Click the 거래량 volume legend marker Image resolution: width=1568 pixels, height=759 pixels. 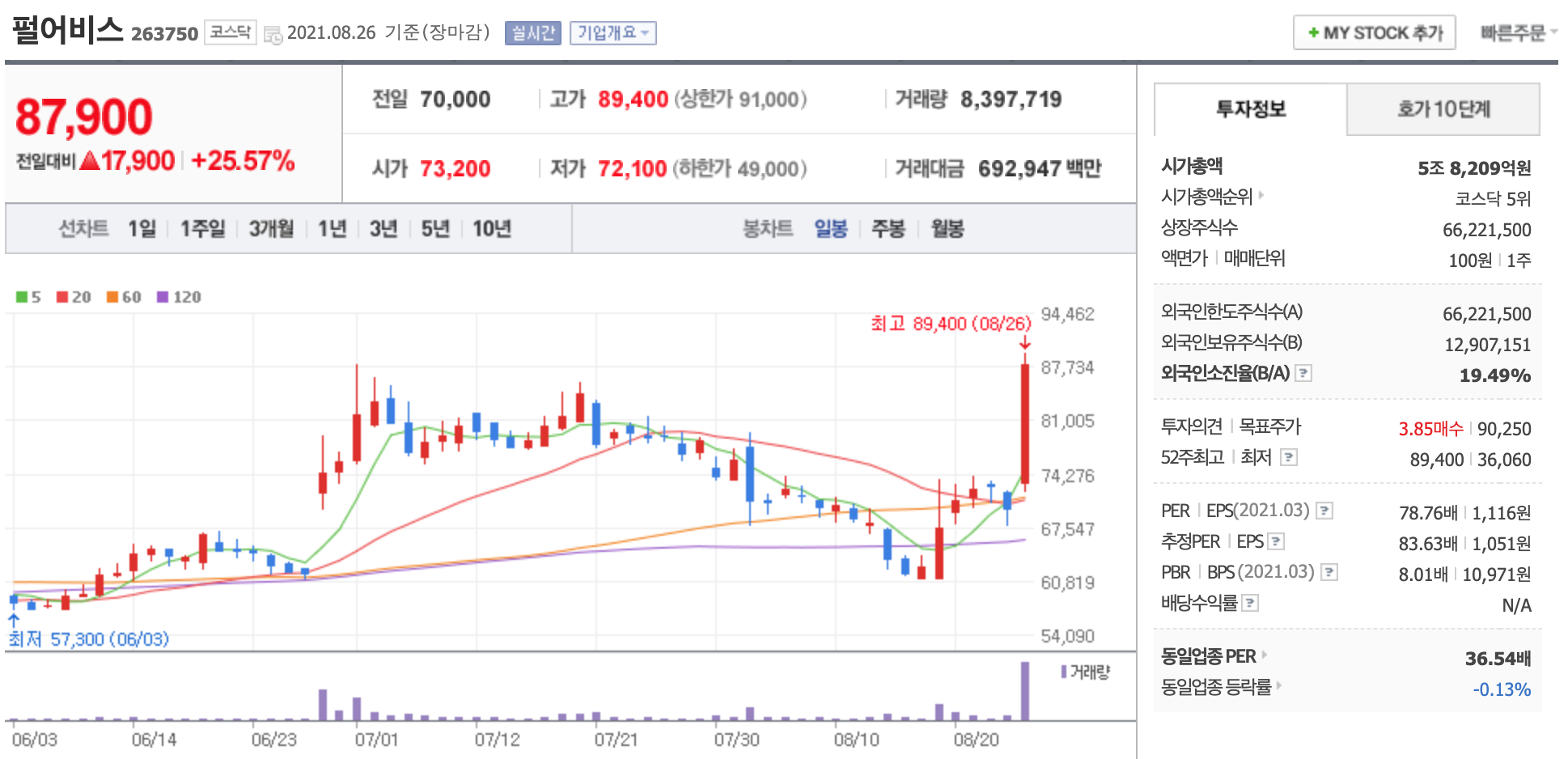pyautogui.click(x=1086, y=672)
